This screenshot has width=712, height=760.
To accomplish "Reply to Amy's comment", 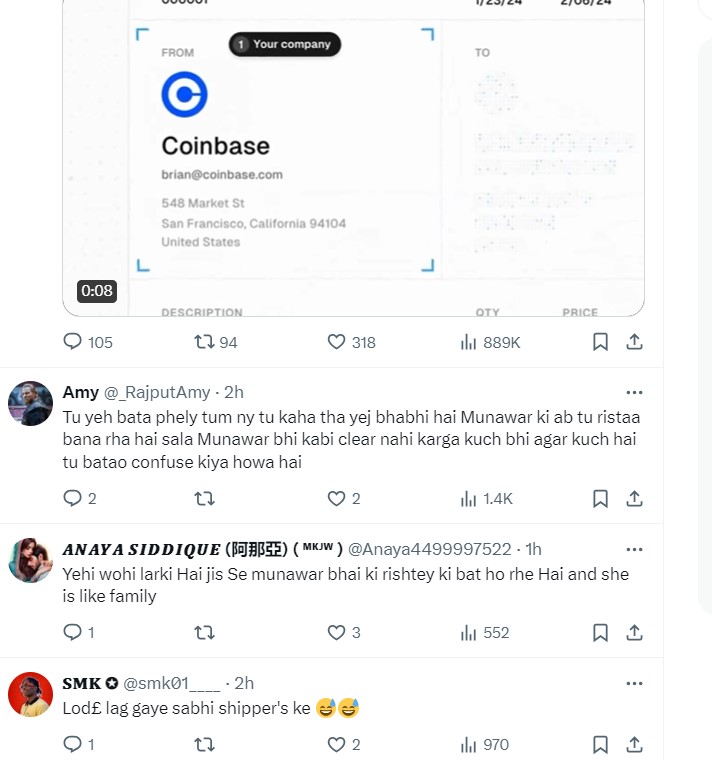I will coord(73,498).
